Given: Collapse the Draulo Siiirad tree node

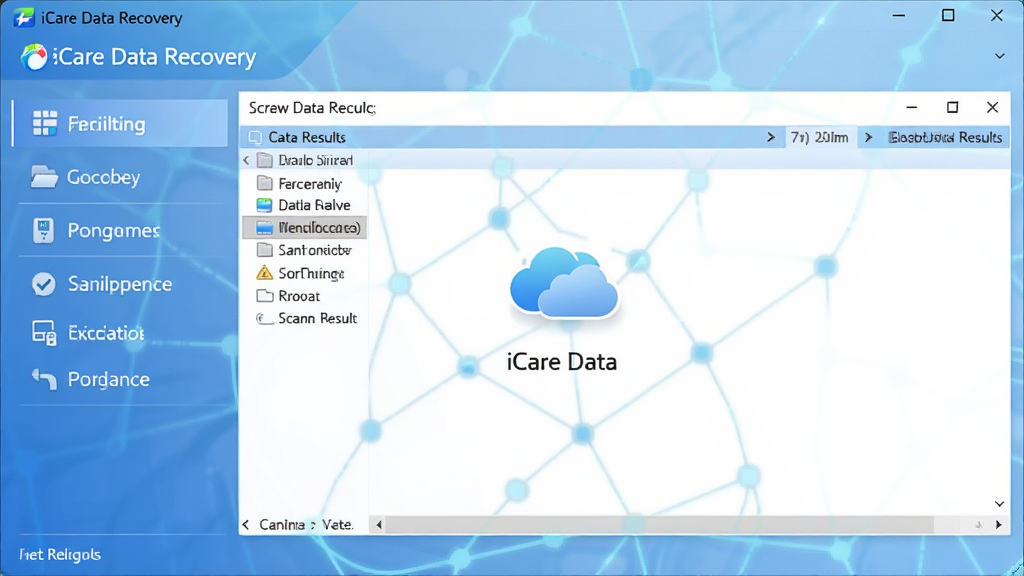Looking at the screenshot, I should pyautogui.click(x=246, y=160).
